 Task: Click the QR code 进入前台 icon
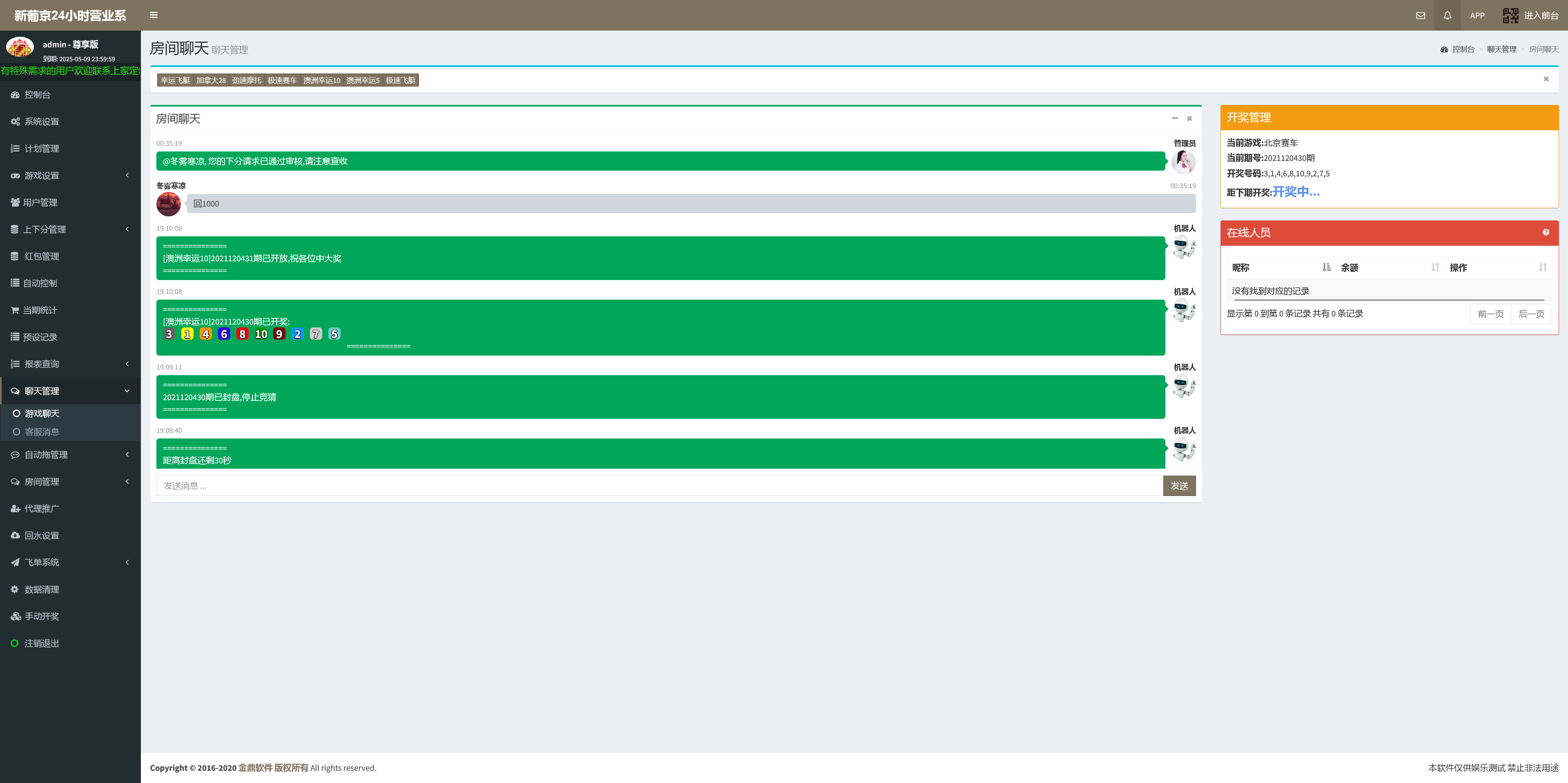[1510, 16]
